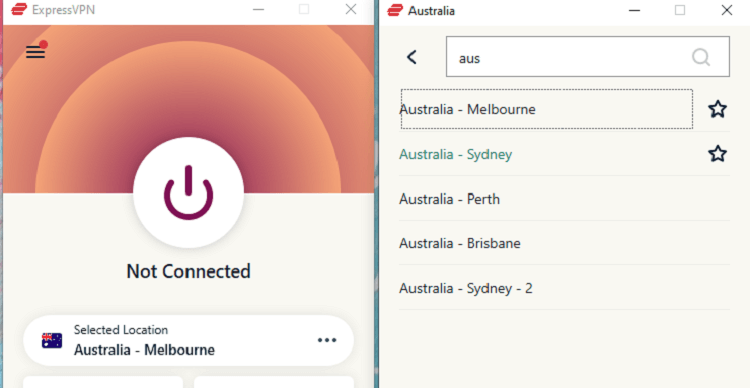
Task: Click the power connect button
Action: click(188, 192)
